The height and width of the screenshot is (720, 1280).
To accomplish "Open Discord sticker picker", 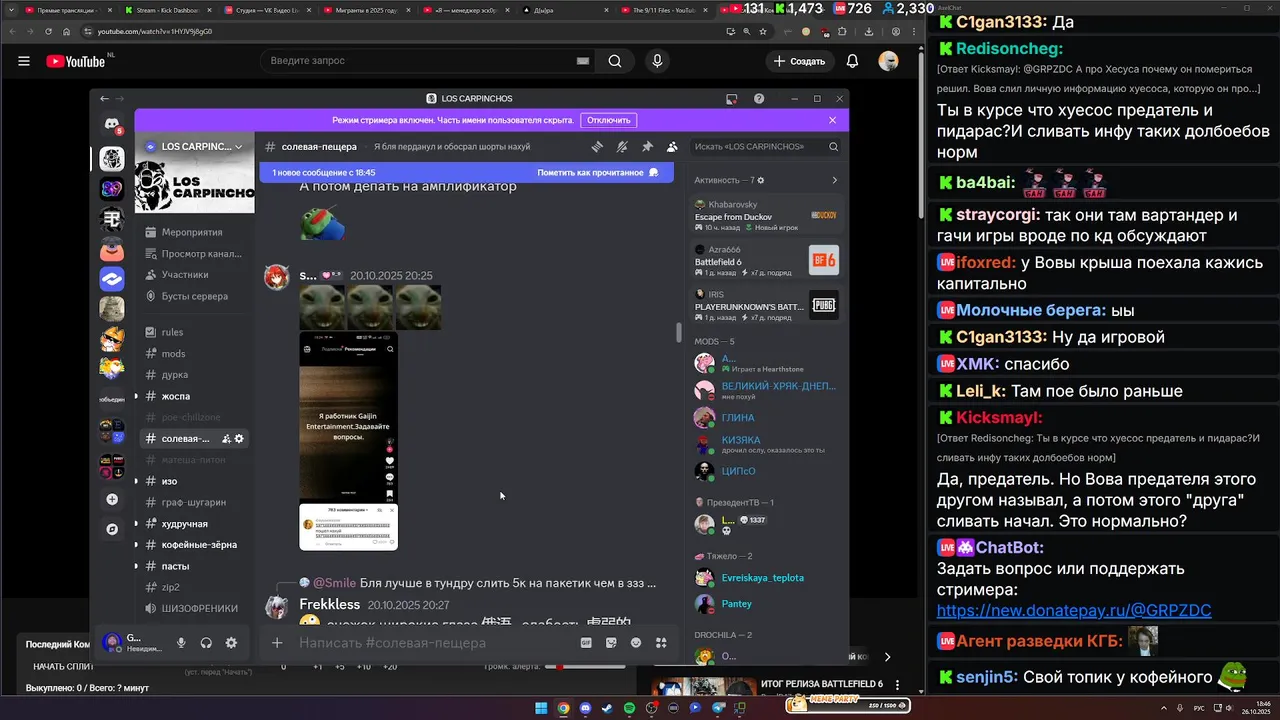I will (x=611, y=643).
